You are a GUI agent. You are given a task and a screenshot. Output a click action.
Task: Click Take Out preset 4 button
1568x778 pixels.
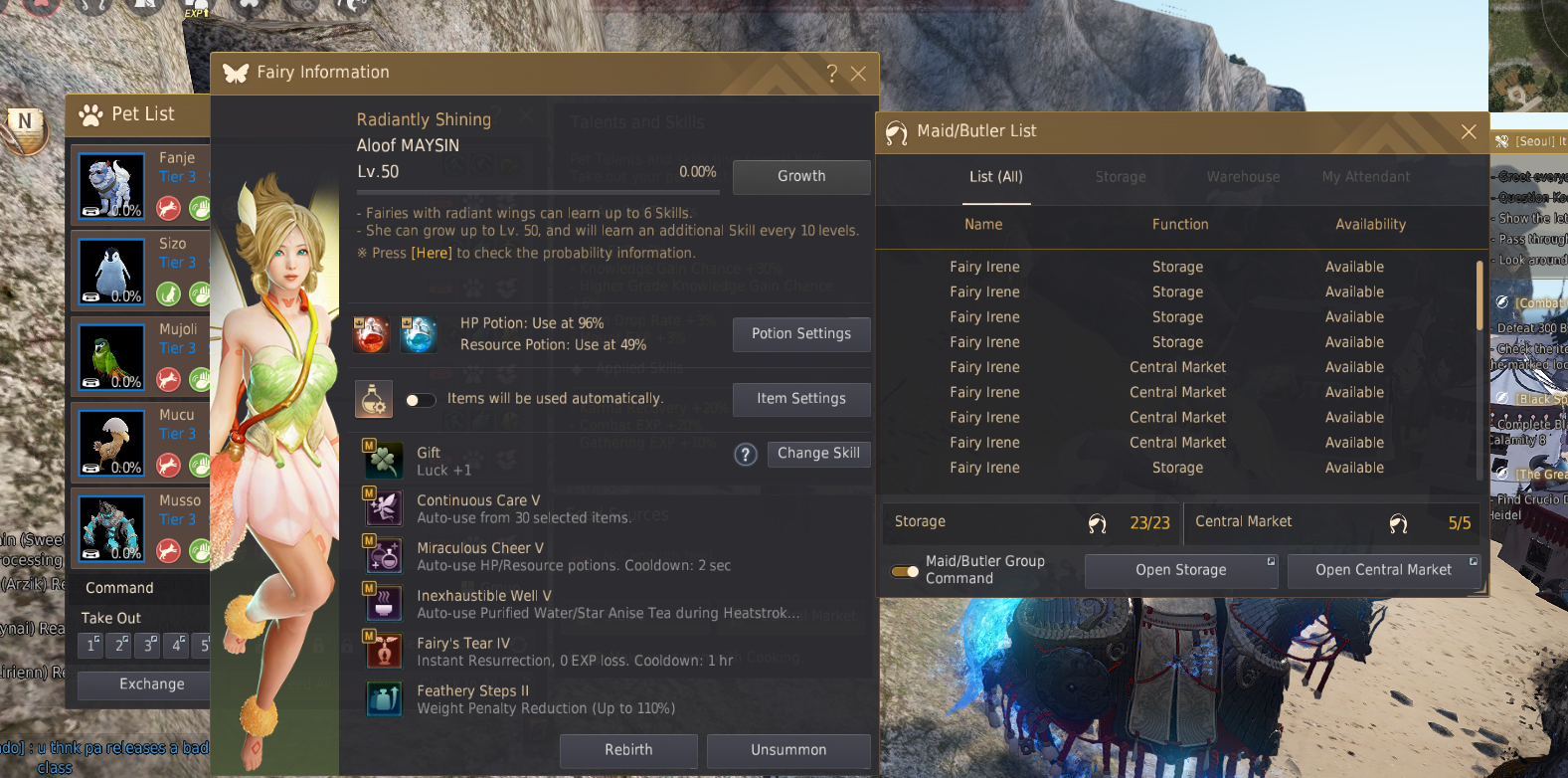tap(177, 646)
